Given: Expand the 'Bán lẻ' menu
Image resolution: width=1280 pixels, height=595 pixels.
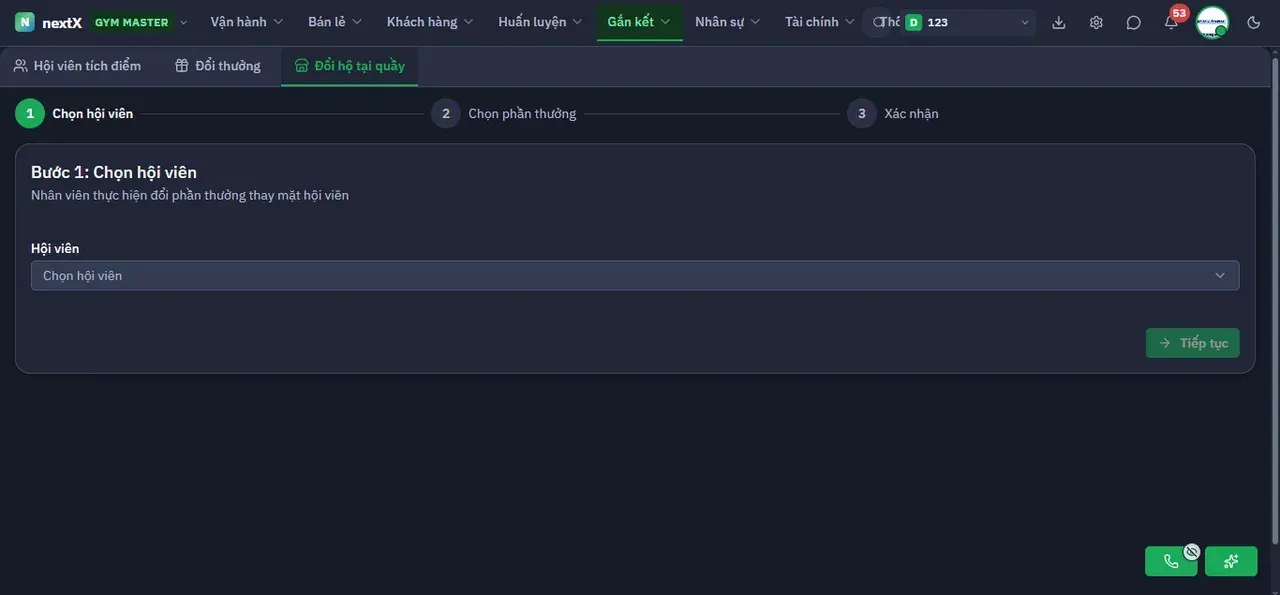Looking at the screenshot, I should 335,22.
